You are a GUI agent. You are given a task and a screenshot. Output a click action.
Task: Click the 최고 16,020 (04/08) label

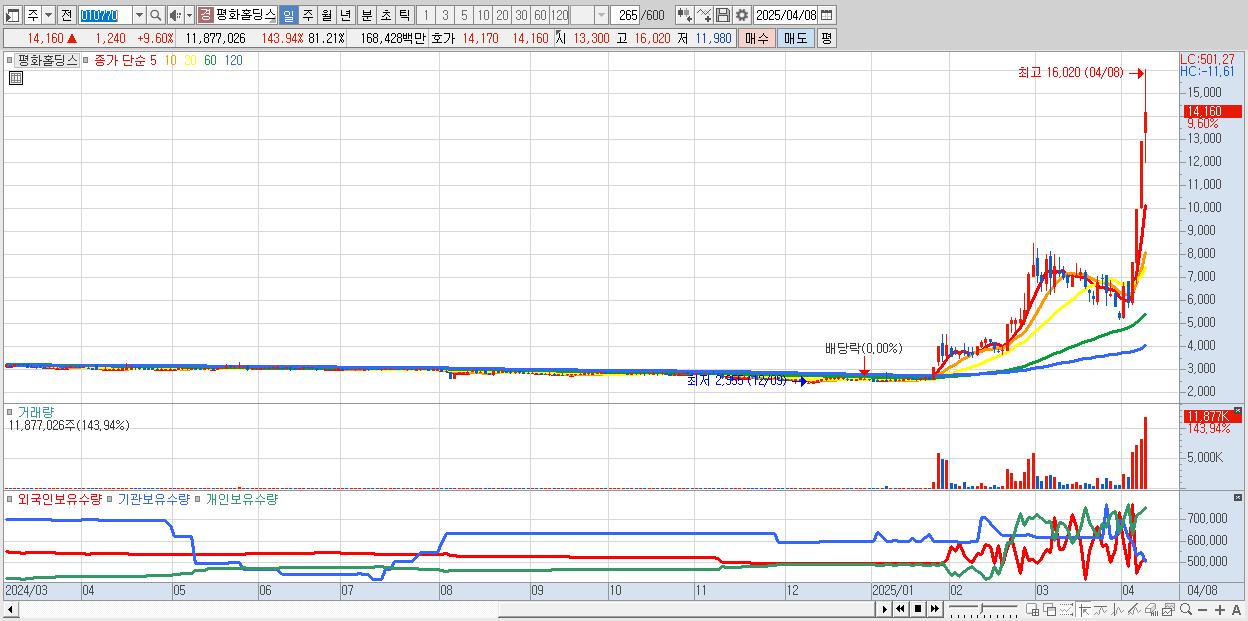pos(1070,73)
